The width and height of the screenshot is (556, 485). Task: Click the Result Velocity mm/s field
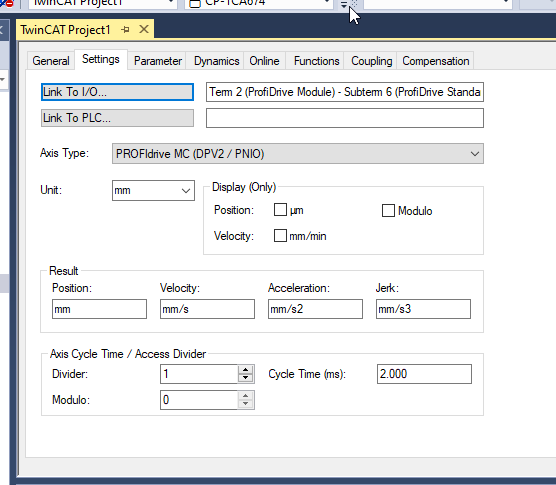tap(207, 309)
